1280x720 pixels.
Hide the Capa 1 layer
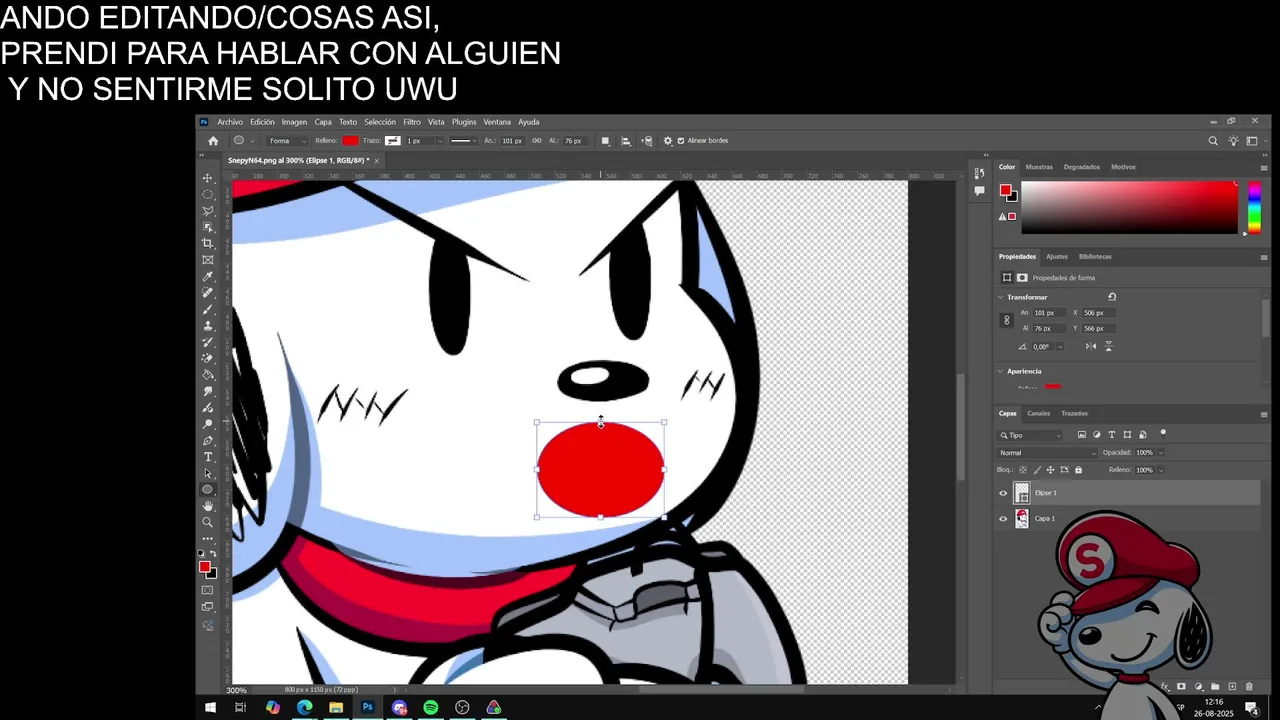[x=1003, y=519]
